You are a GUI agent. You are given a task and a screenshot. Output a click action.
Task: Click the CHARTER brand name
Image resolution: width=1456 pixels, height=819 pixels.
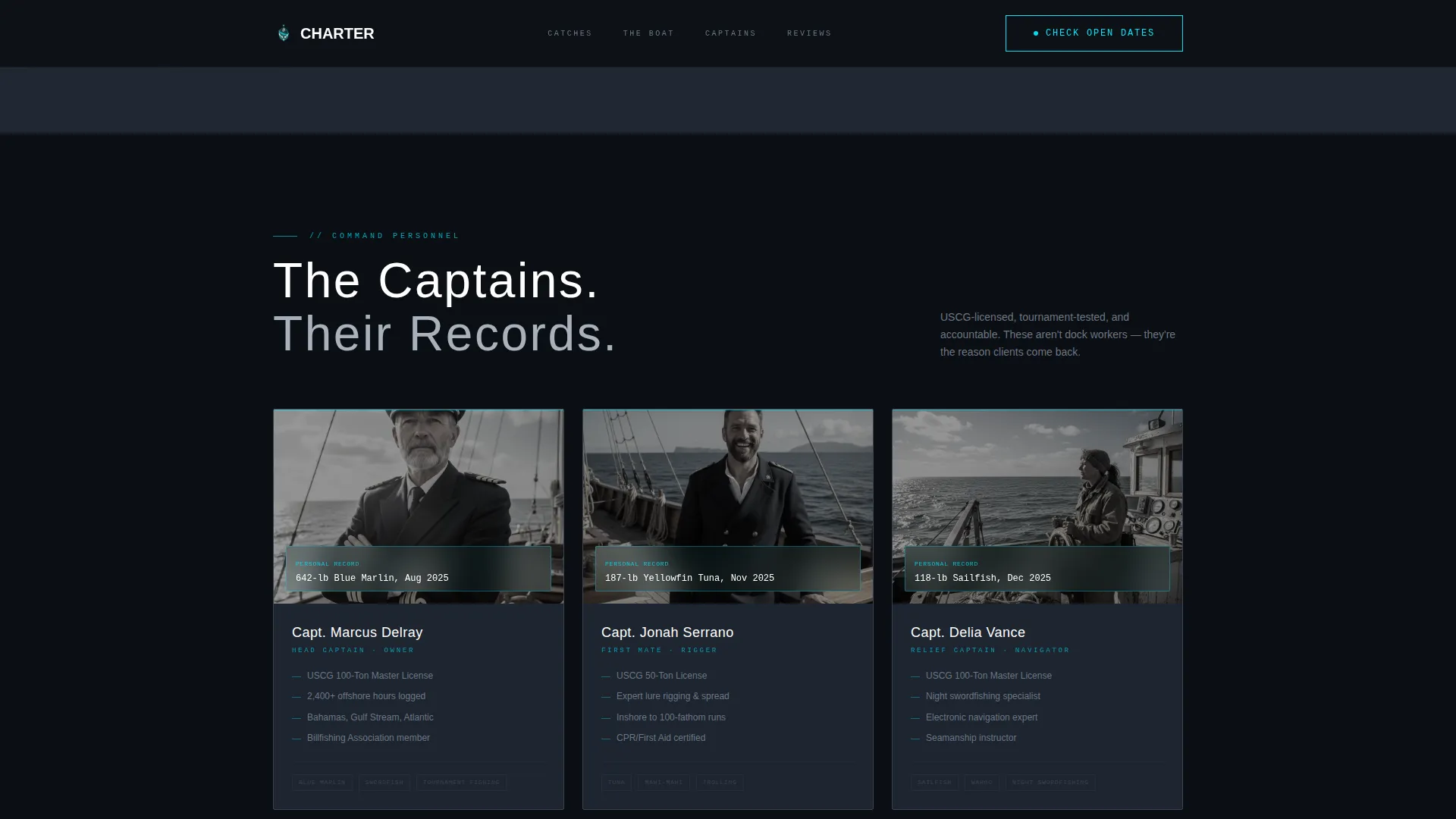point(337,33)
